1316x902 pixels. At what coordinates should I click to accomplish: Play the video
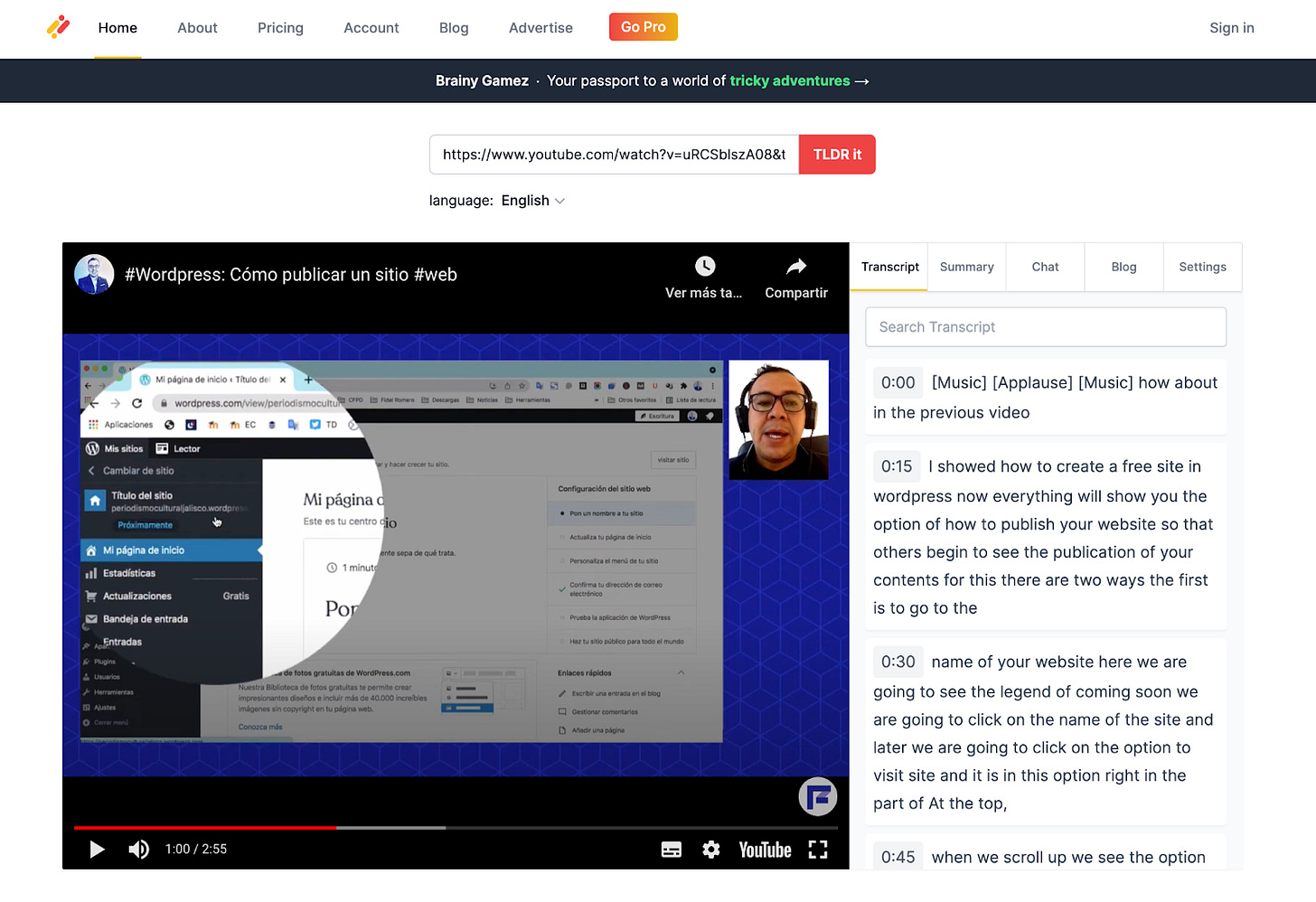97,850
